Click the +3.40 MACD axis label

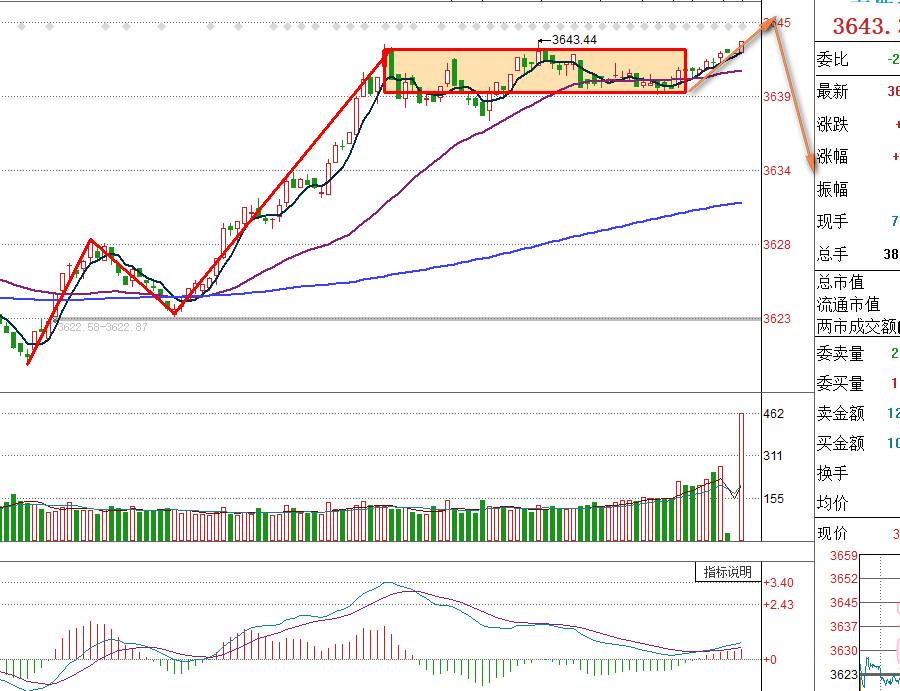[778, 583]
